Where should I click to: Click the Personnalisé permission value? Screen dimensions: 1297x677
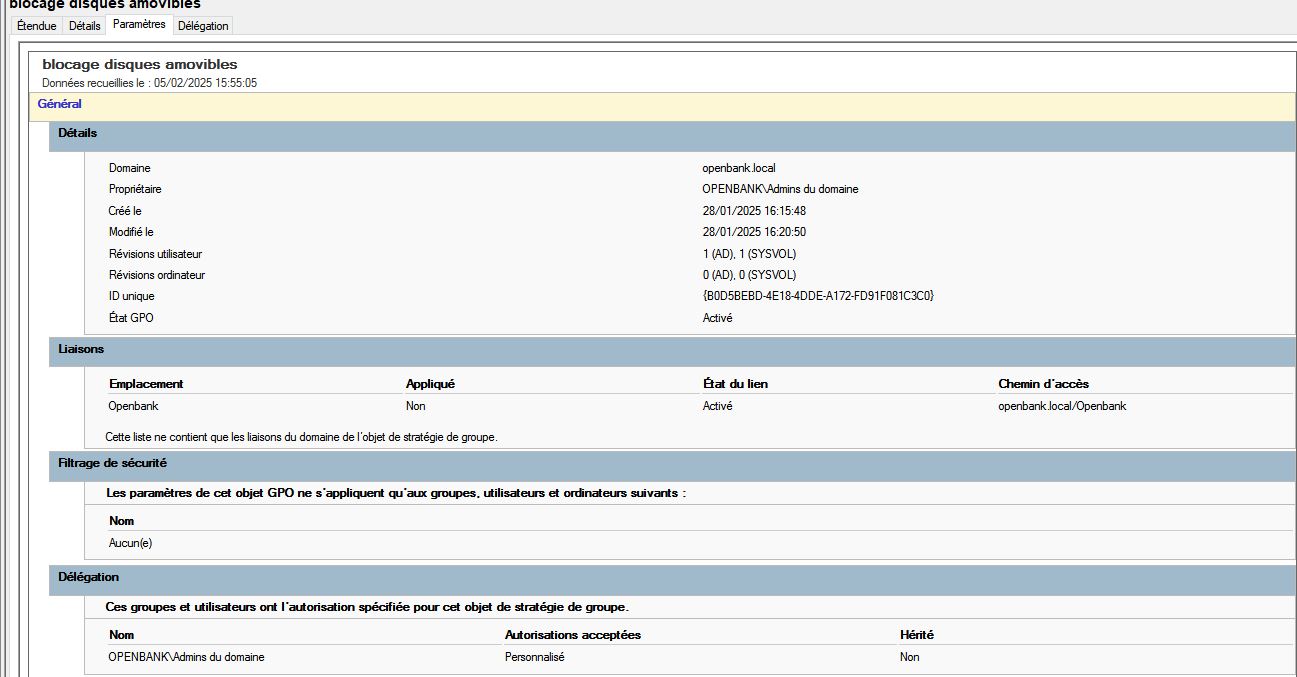(x=535, y=657)
